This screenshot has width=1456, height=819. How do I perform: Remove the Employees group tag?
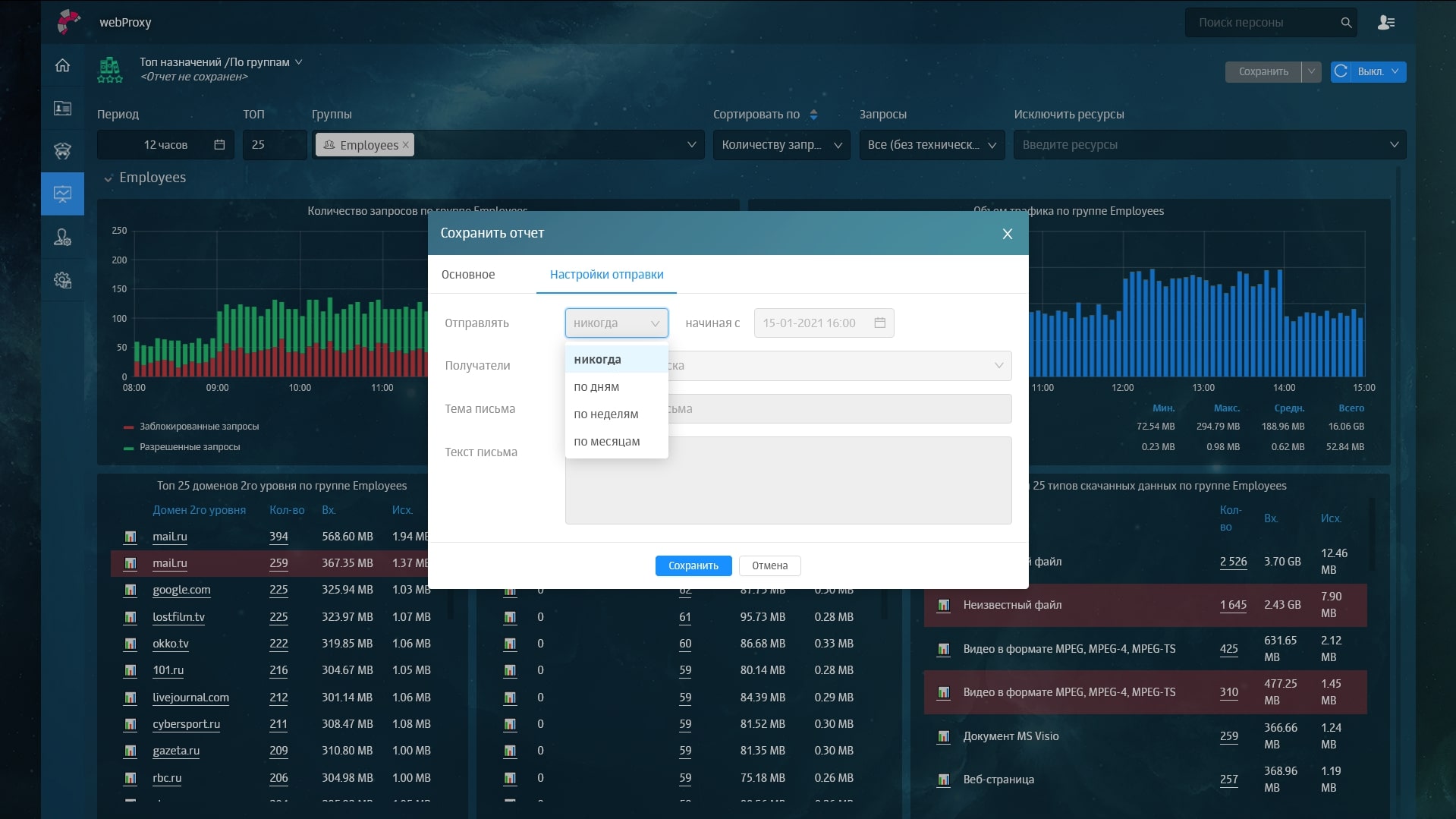[x=405, y=145]
